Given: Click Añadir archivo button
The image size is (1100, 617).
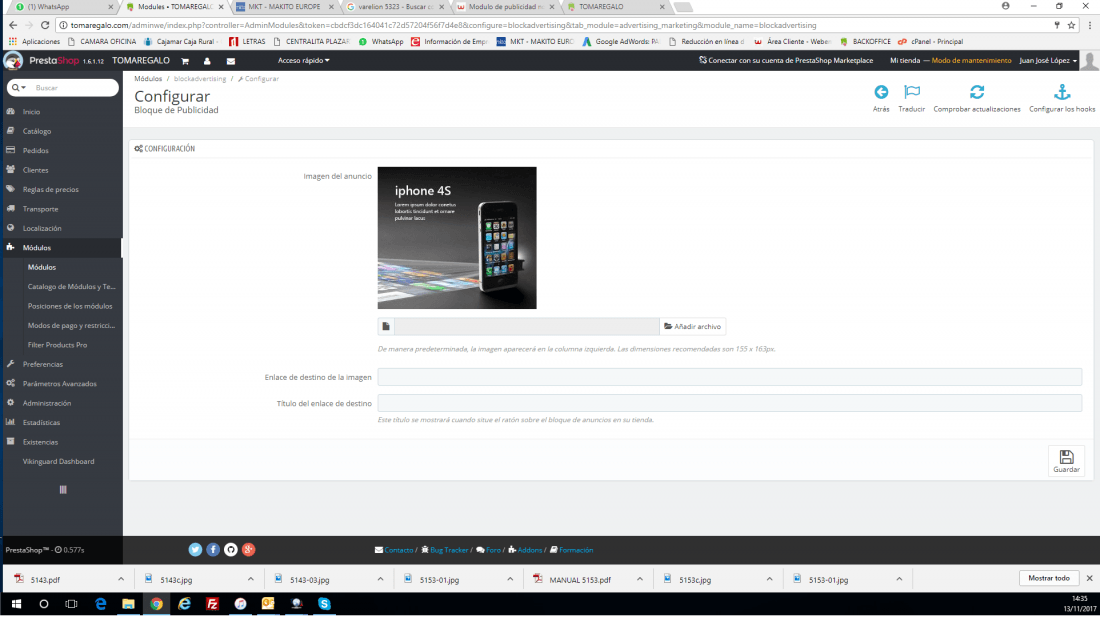Looking at the screenshot, I should click(x=692, y=326).
